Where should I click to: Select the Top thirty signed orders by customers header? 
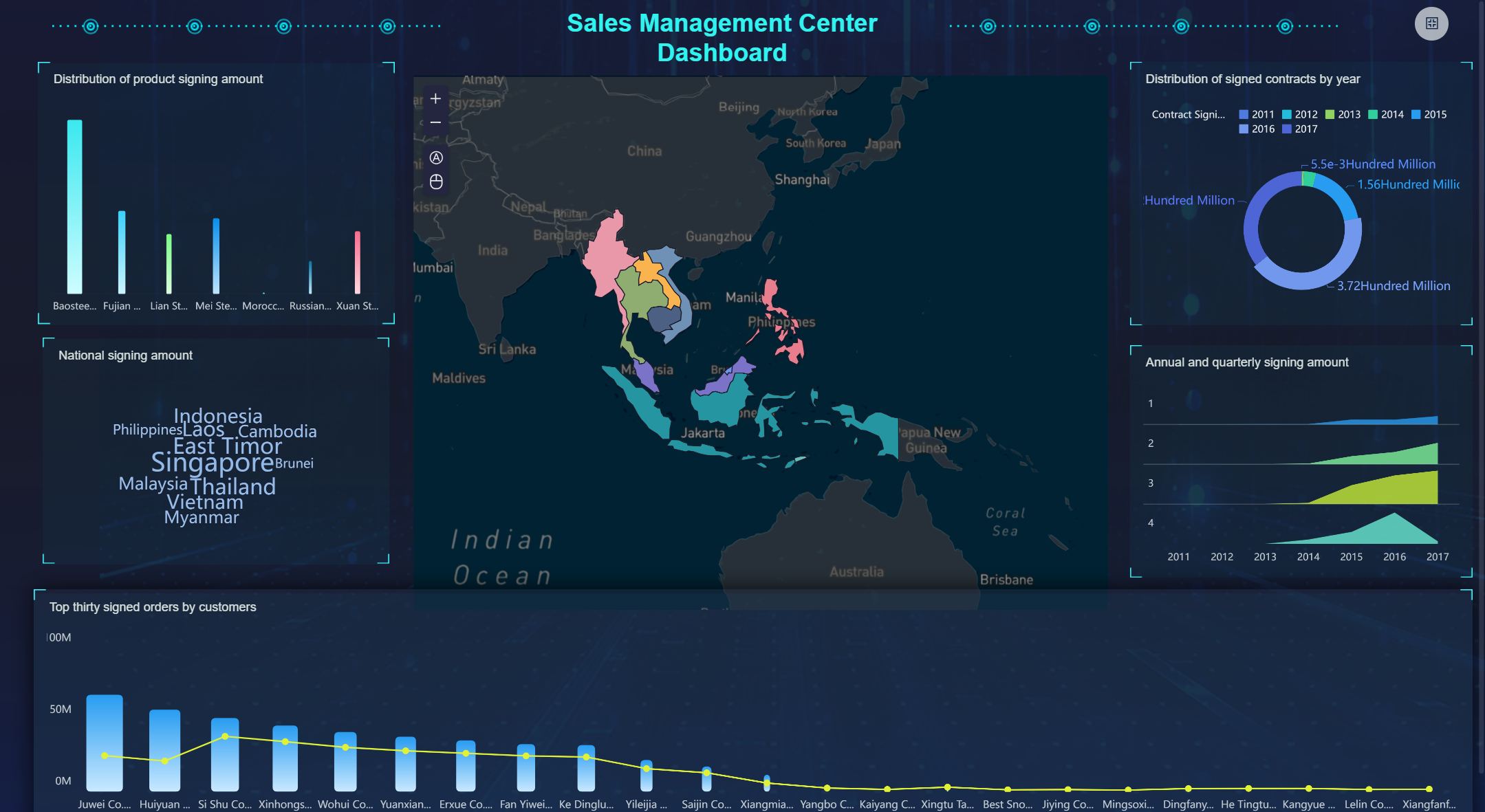point(152,607)
